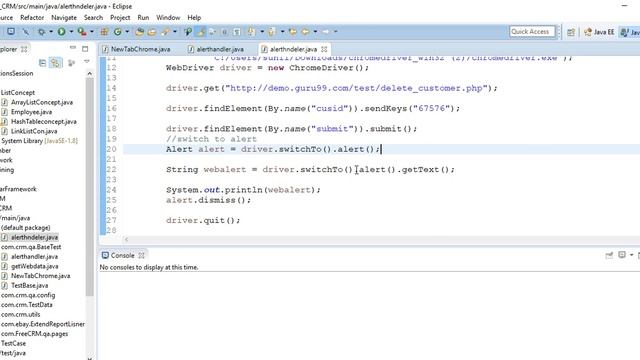This screenshot has width=640, height=360.
Task: Maximize the Package Explorer panel
Action: [85, 49]
